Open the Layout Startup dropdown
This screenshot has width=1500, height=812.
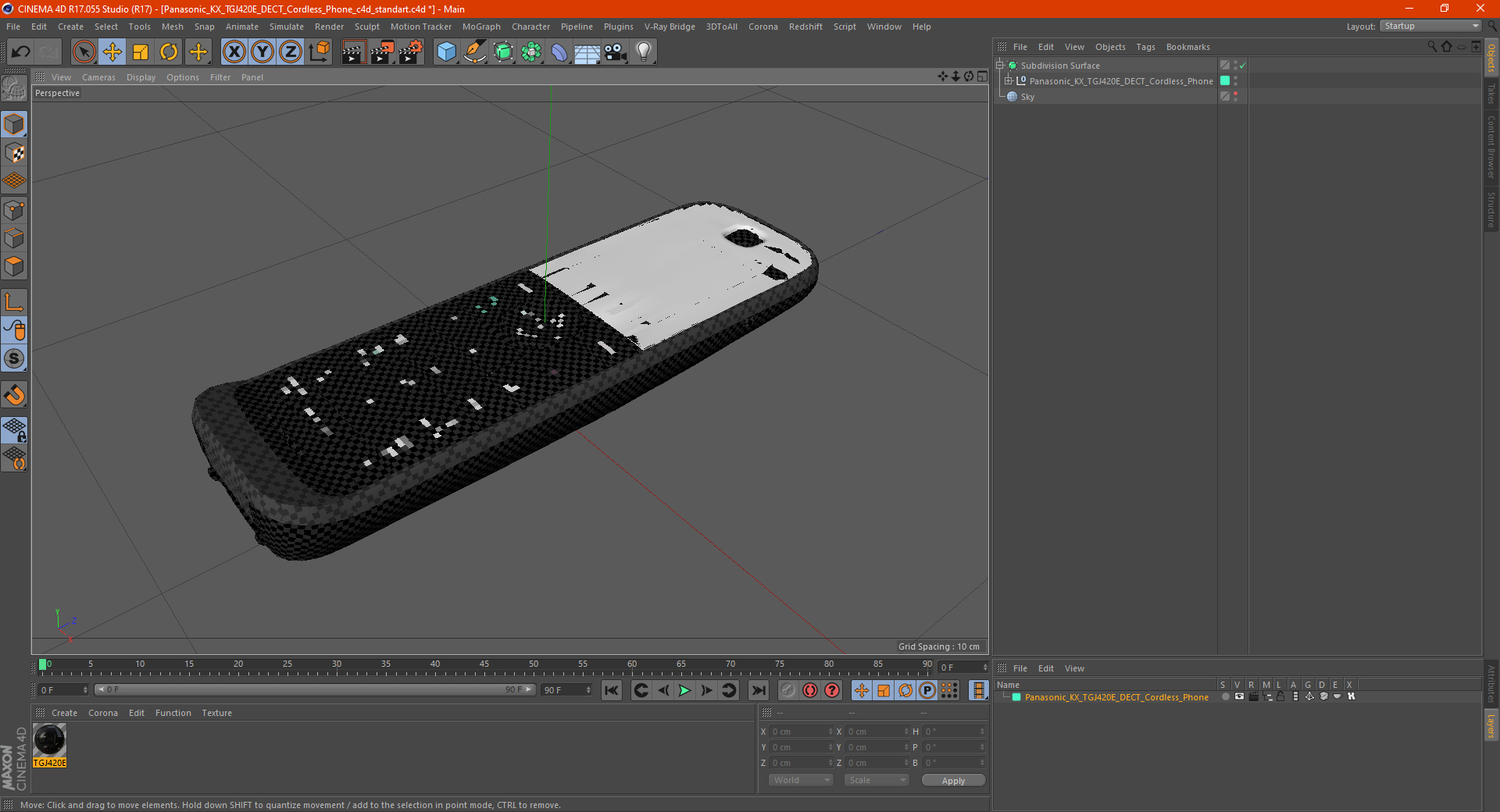1430,26
